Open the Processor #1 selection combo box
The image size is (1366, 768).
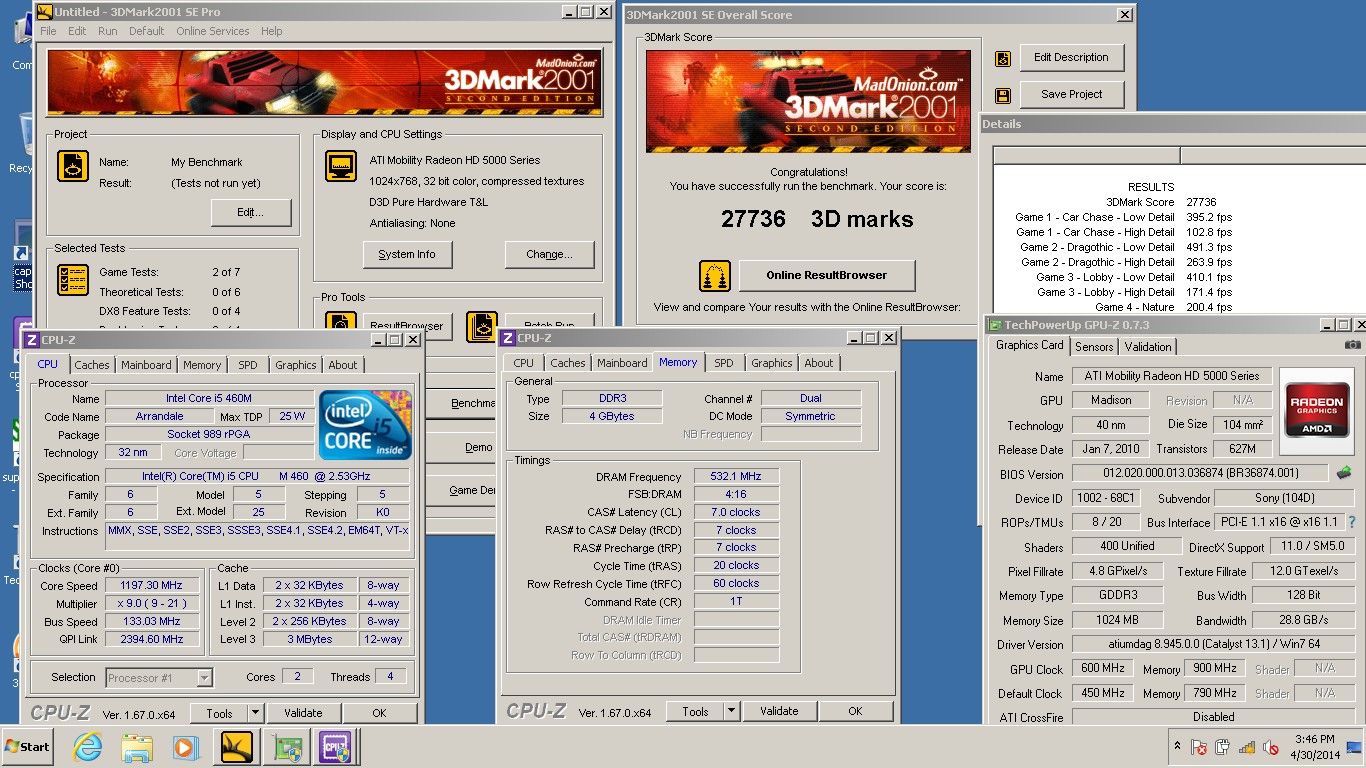point(159,678)
